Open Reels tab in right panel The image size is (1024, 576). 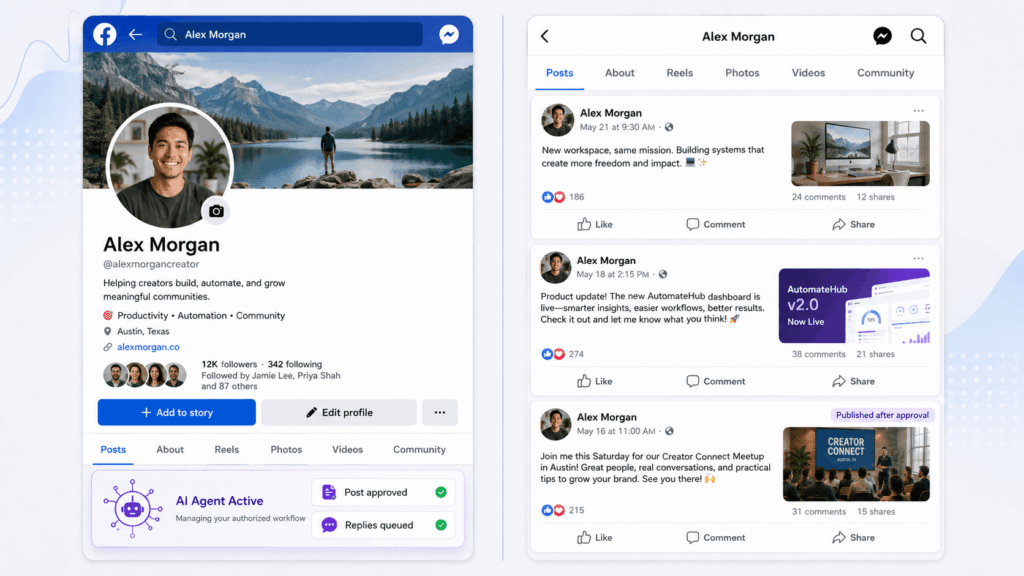679,72
